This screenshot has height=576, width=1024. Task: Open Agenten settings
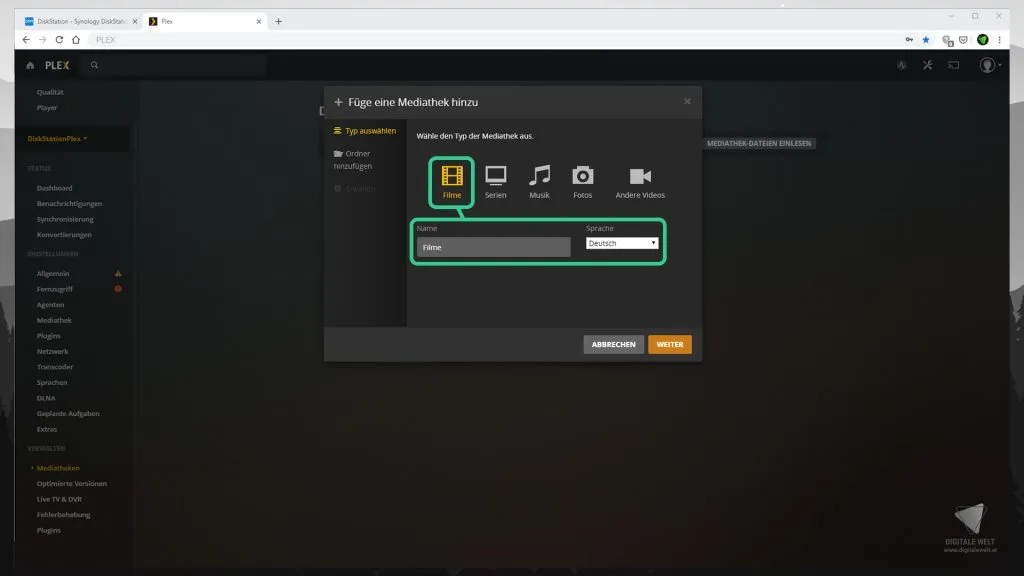point(50,305)
